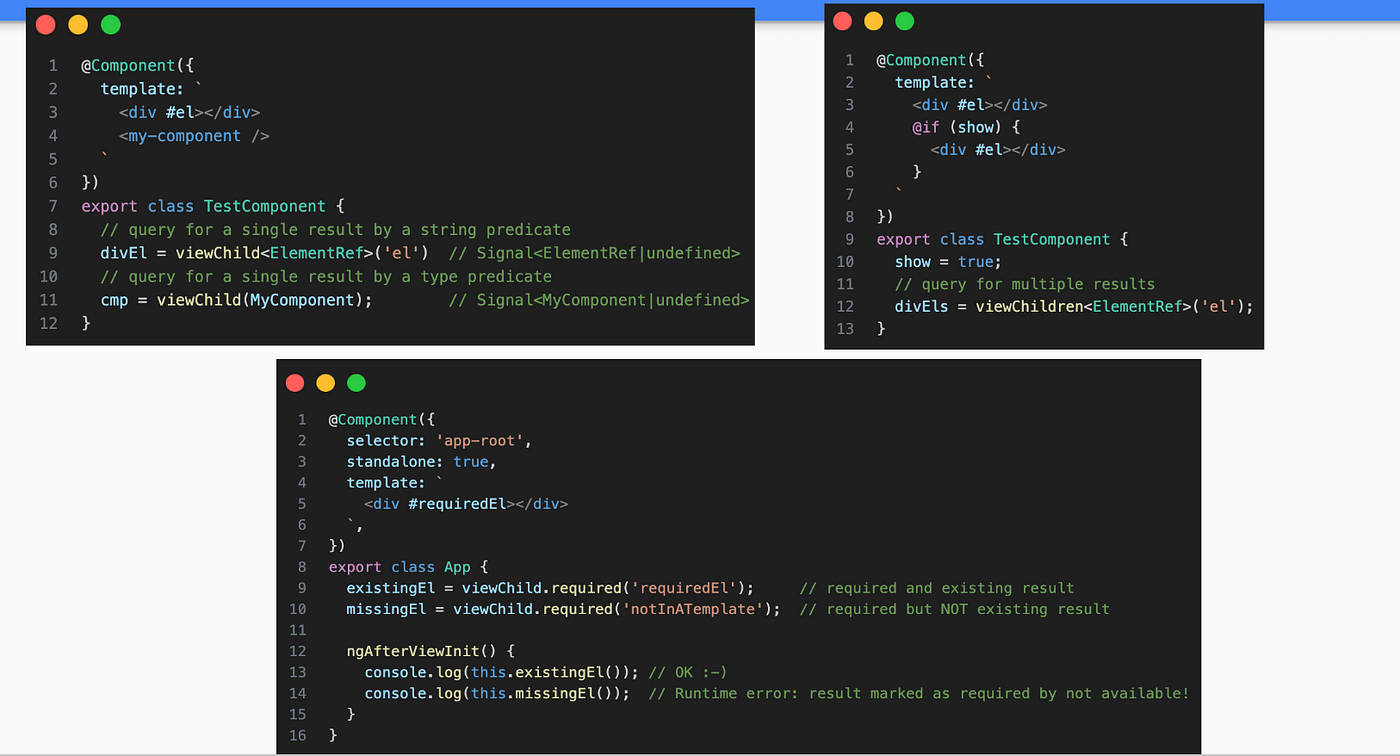Click the '// required and existing result' comment
The width and height of the screenshot is (1400, 756).
[937, 588]
